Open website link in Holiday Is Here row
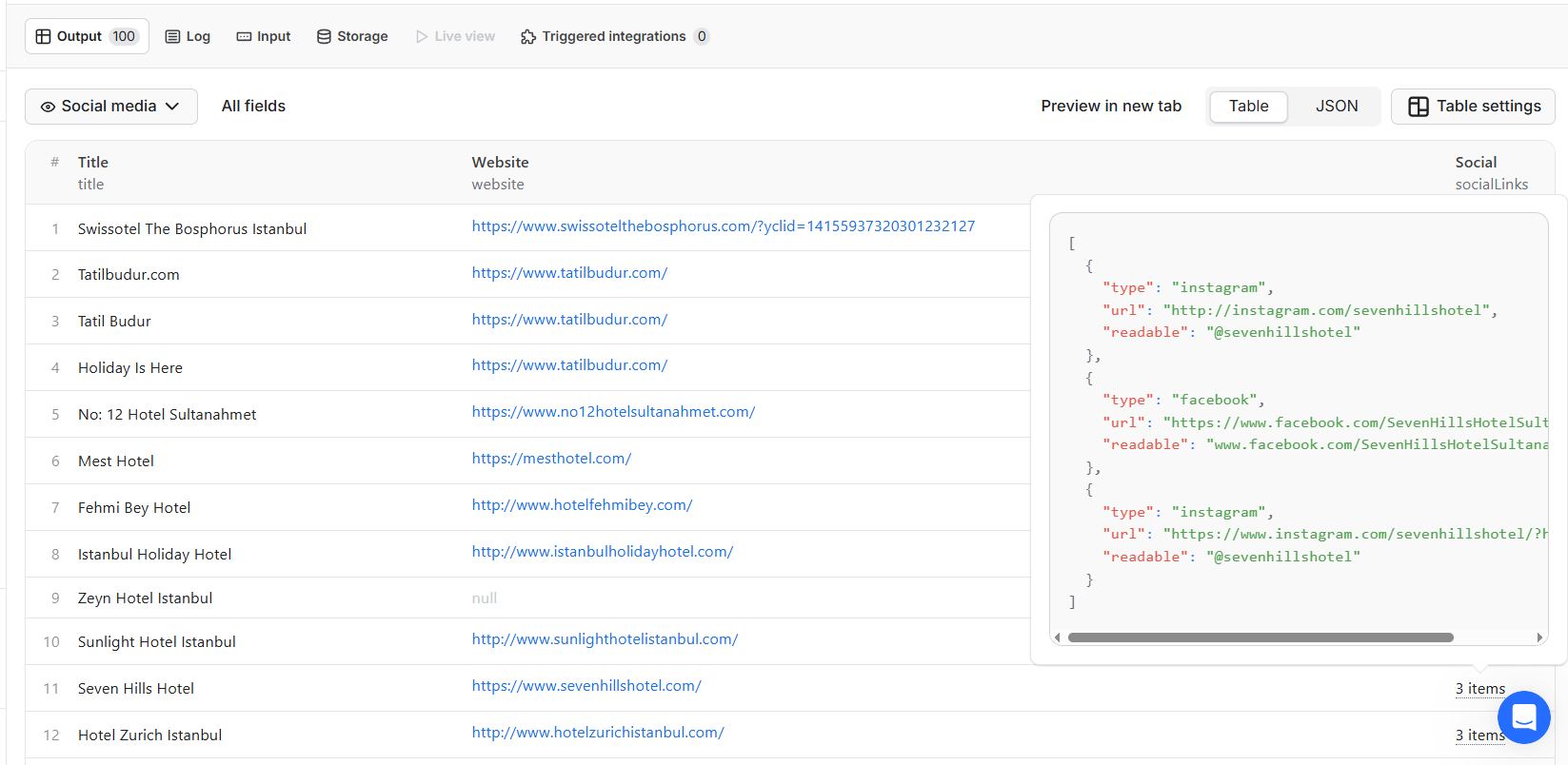Viewport: 1568px width, 765px height. point(569,365)
